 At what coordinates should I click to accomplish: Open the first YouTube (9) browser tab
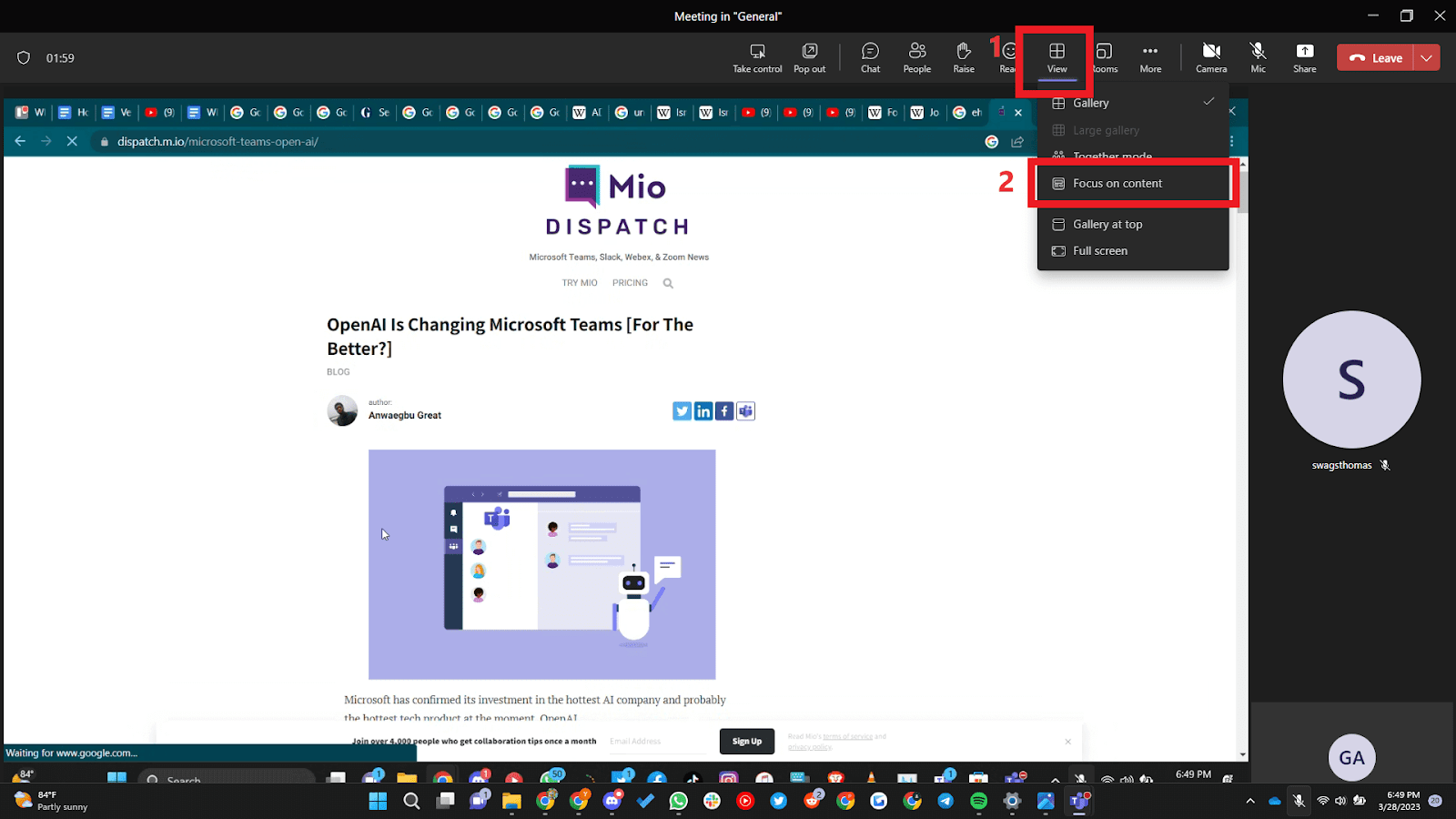click(159, 112)
